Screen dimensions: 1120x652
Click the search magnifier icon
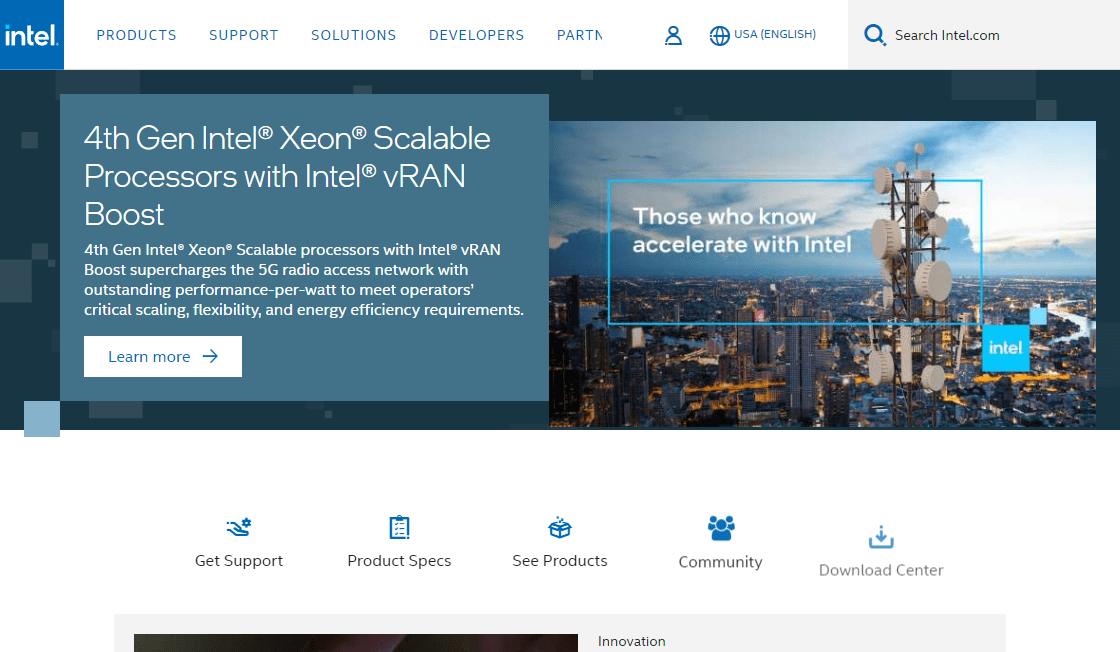point(874,34)
